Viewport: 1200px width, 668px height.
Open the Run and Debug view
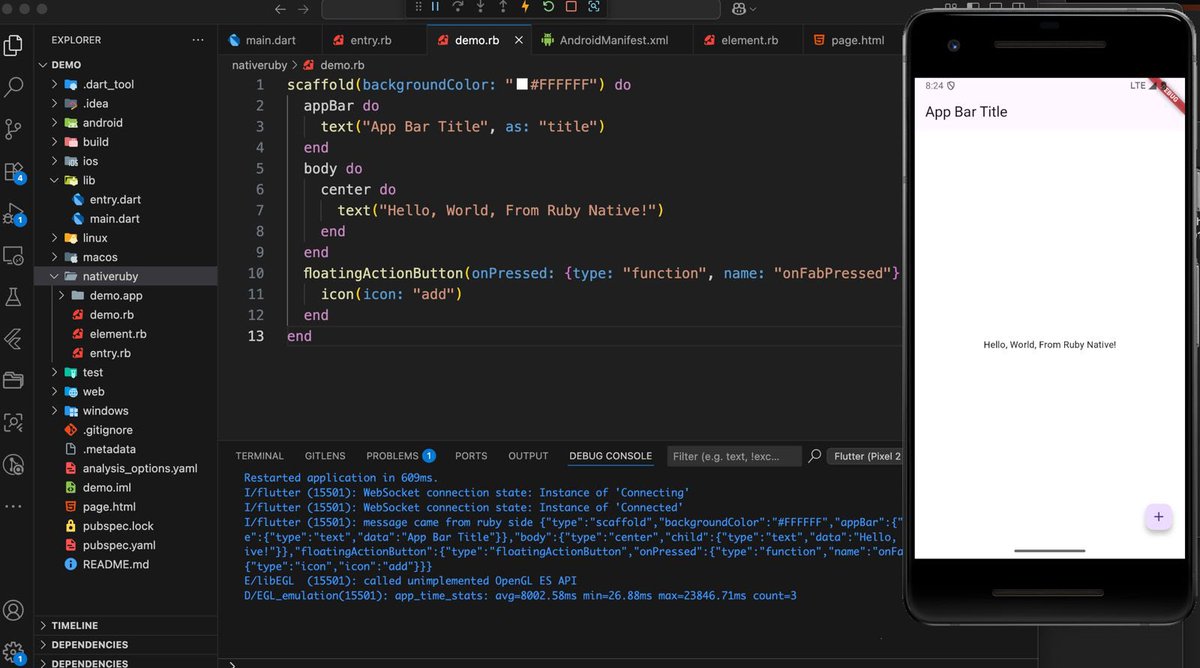click(14, 213)
